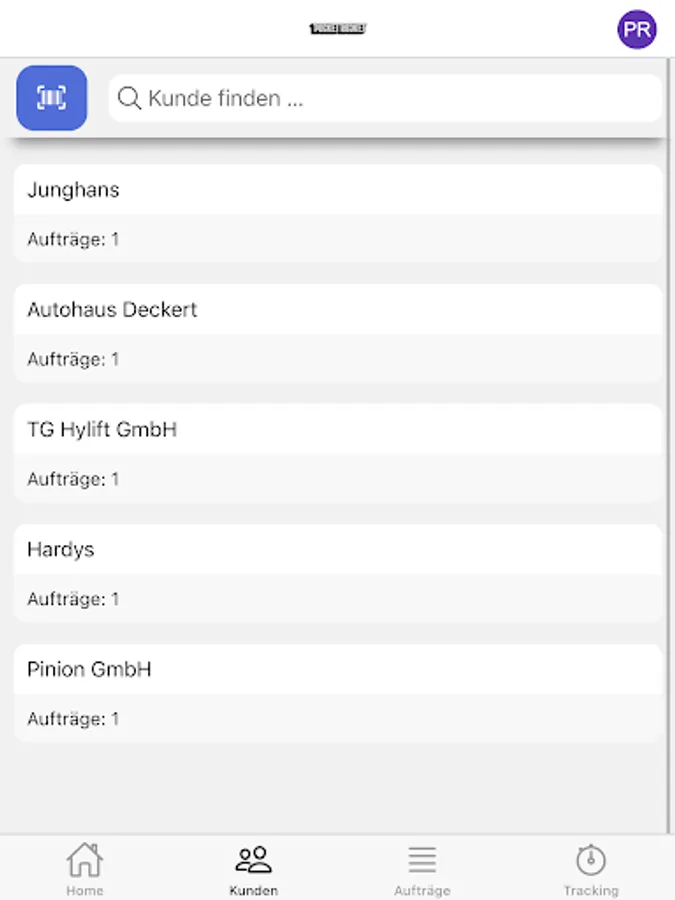This screenshot has height=900, width=675.
Task: Open the PR profile avatar
Action: click(x=637, y=29)
